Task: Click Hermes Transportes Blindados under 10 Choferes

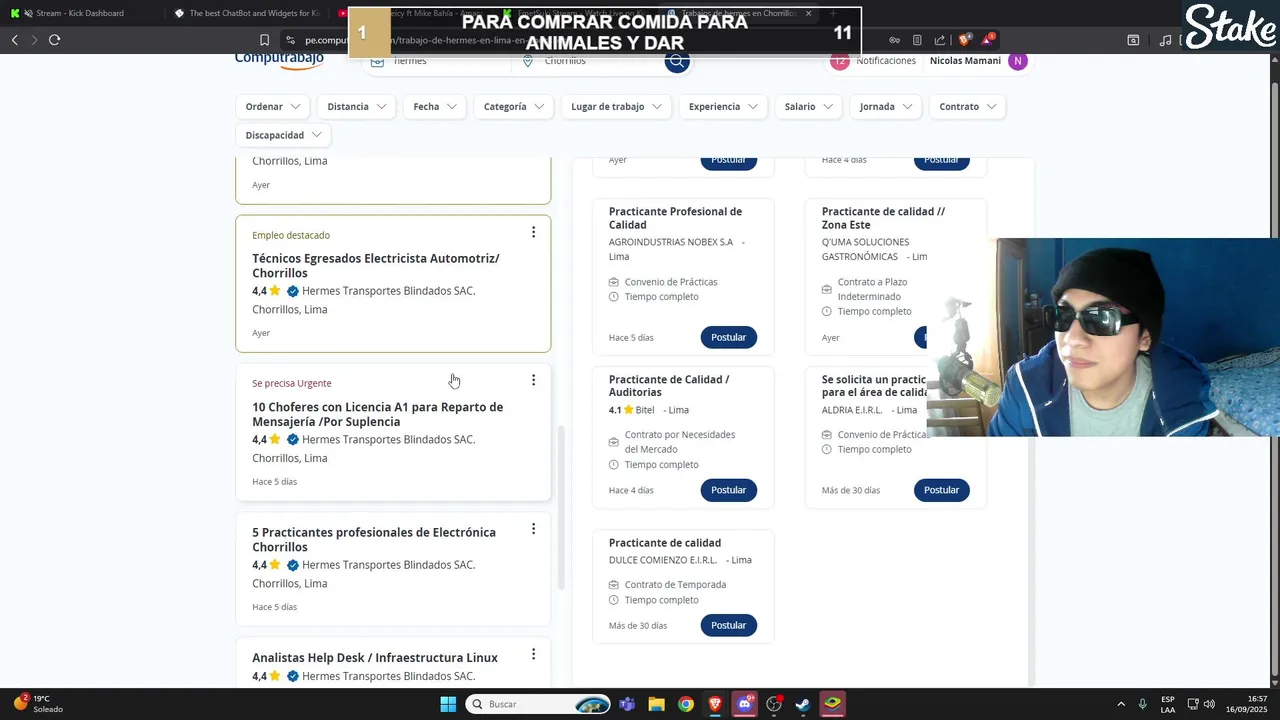Action: (388, 439)
